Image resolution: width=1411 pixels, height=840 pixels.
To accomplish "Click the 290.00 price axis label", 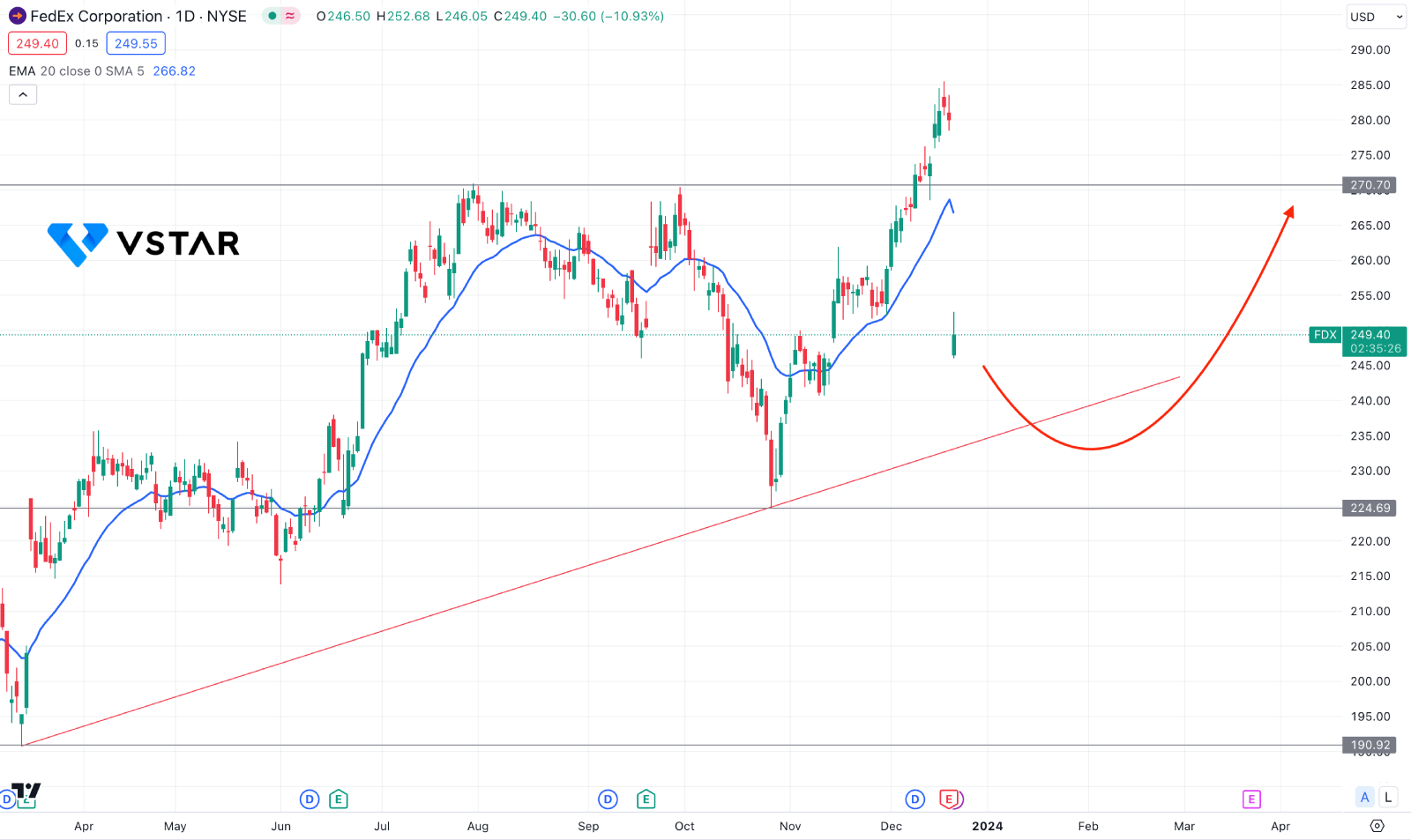I will (x=1370, y=50).
